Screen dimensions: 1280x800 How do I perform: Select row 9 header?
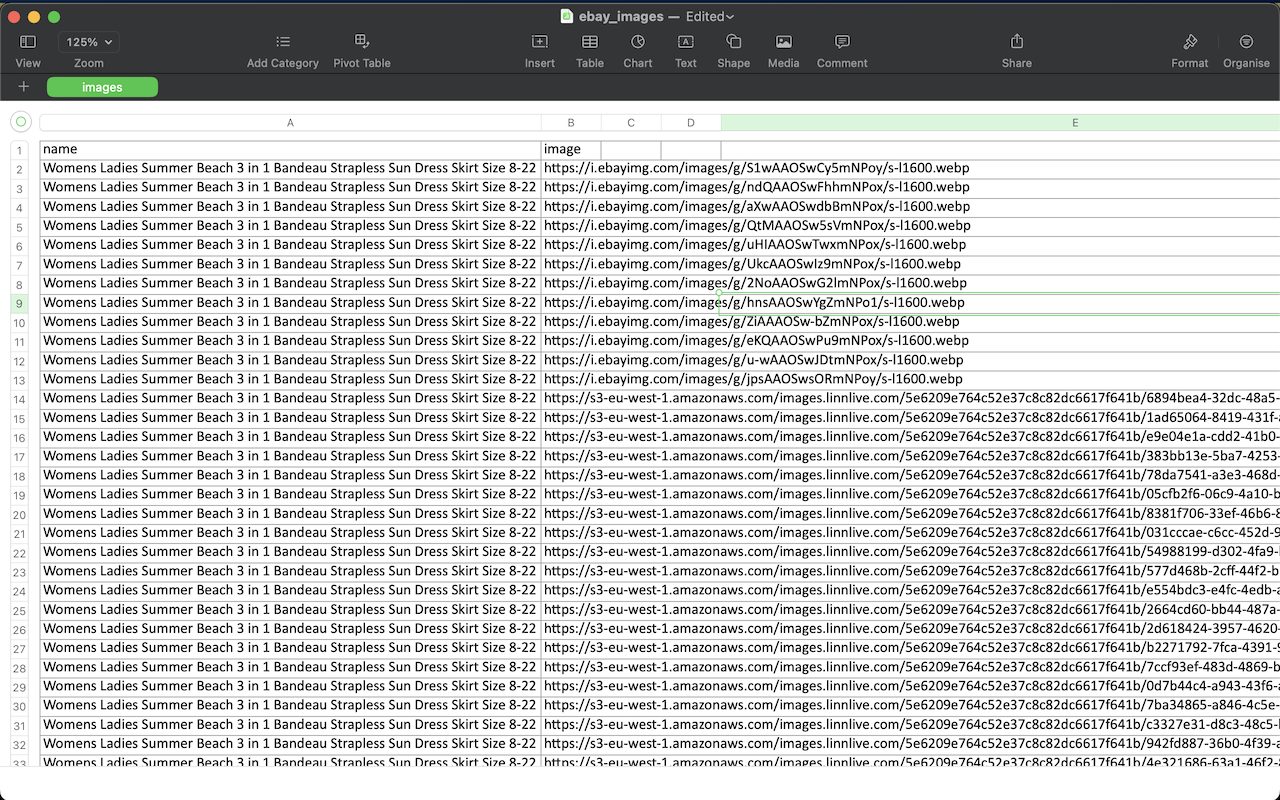click(19, 303)
